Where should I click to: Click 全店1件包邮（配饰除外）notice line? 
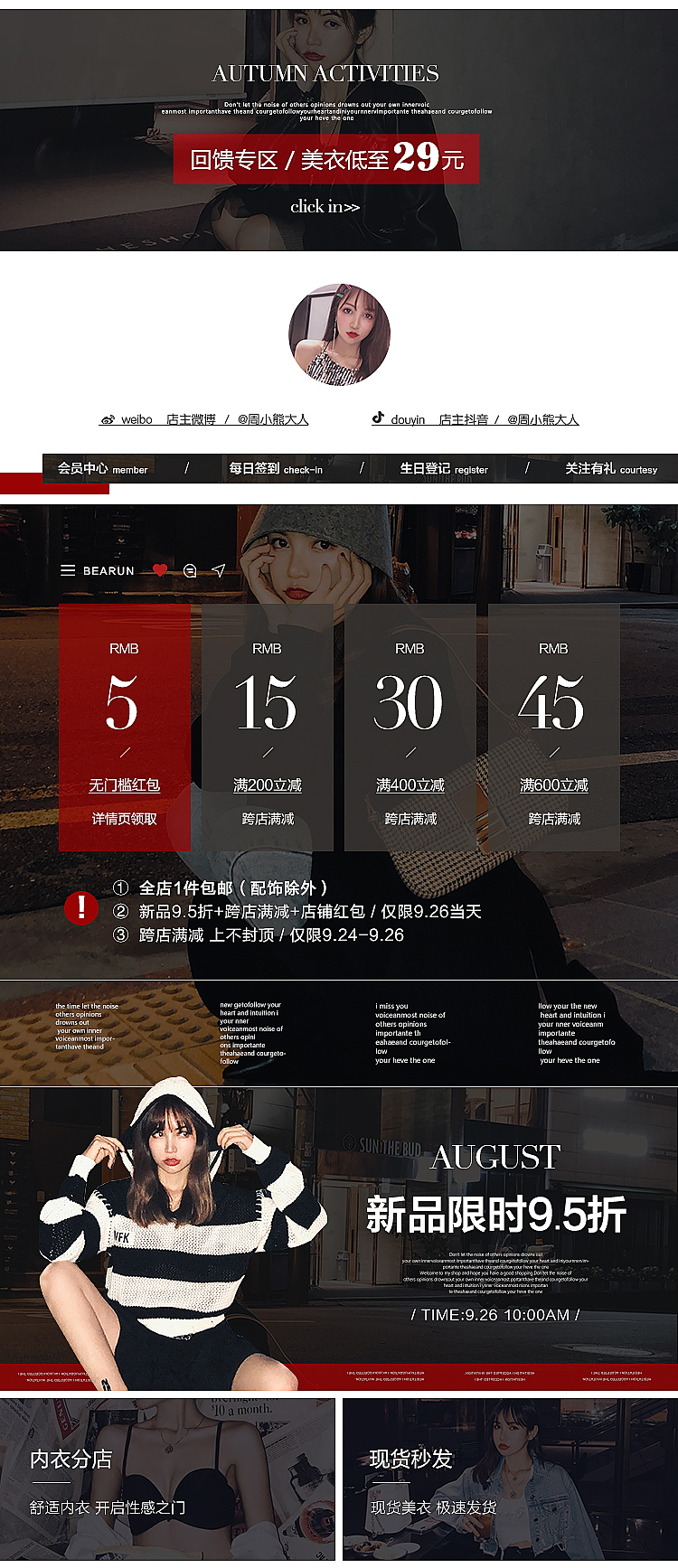click(221, 888)
